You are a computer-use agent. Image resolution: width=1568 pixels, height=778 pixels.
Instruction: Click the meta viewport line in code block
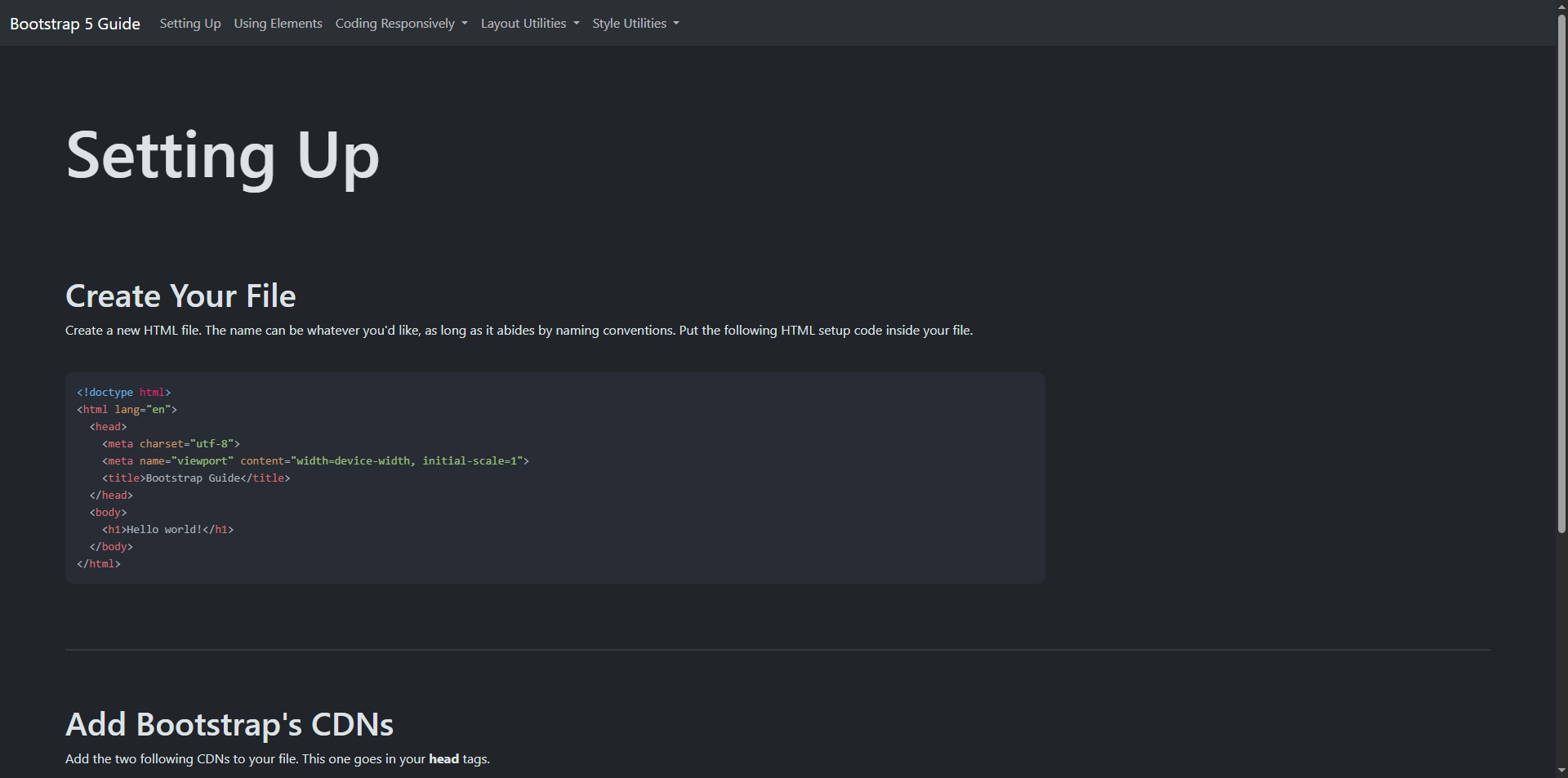(315, 461)
